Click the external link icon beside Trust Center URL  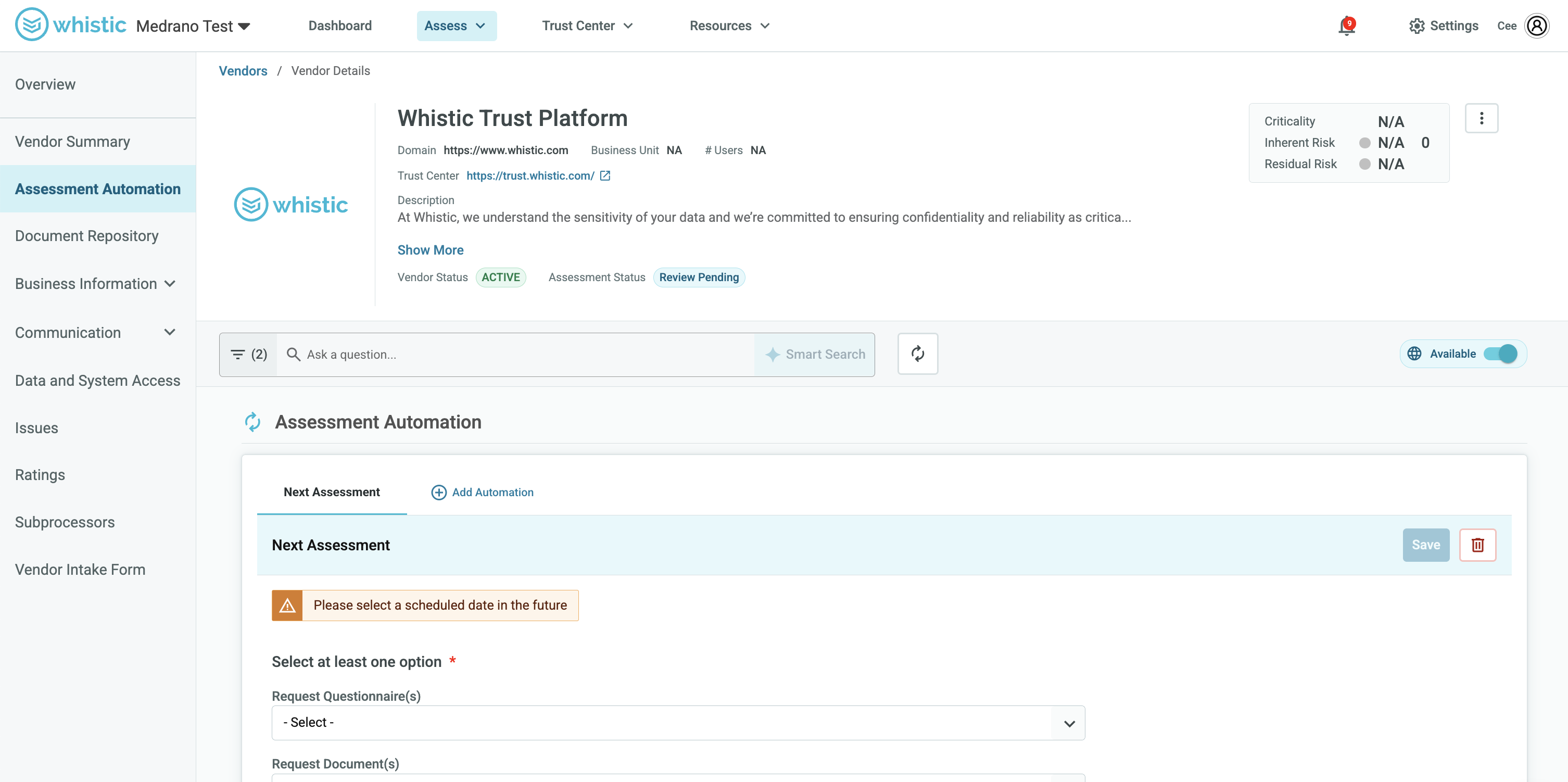(x=605, y=176)
